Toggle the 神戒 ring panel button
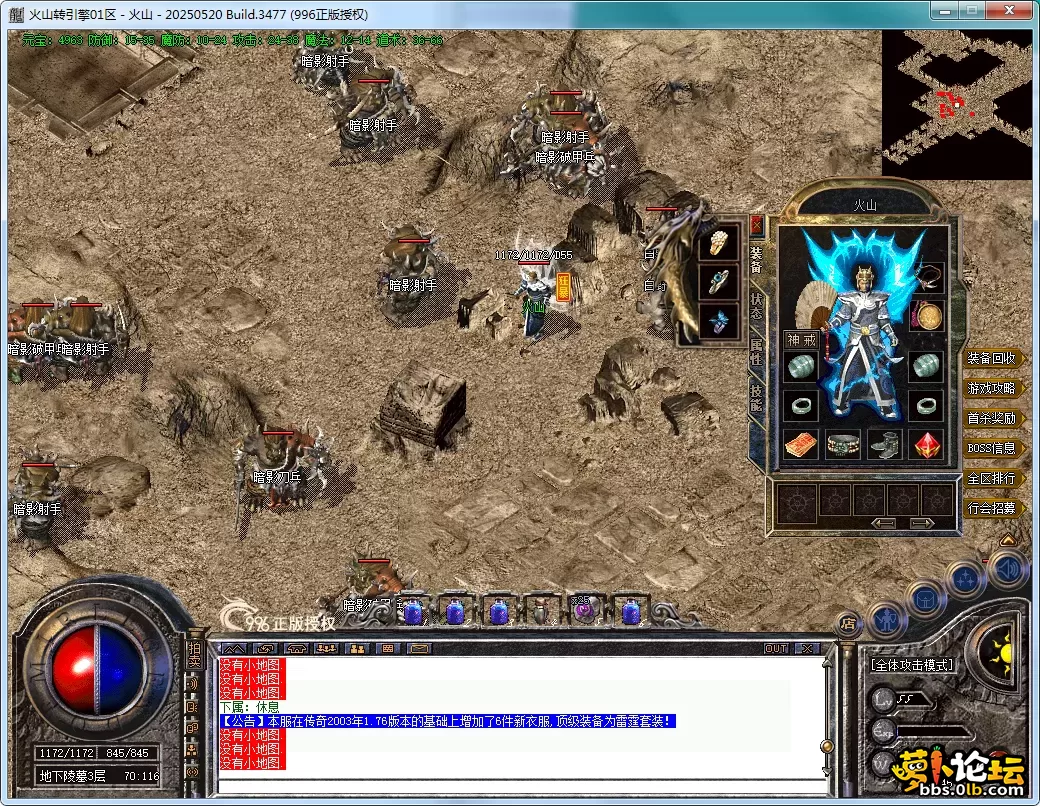 (x=801, y=340)
